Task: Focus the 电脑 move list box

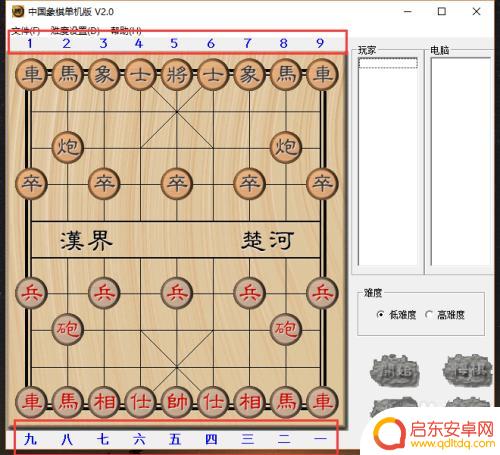Action: point(461,161)
